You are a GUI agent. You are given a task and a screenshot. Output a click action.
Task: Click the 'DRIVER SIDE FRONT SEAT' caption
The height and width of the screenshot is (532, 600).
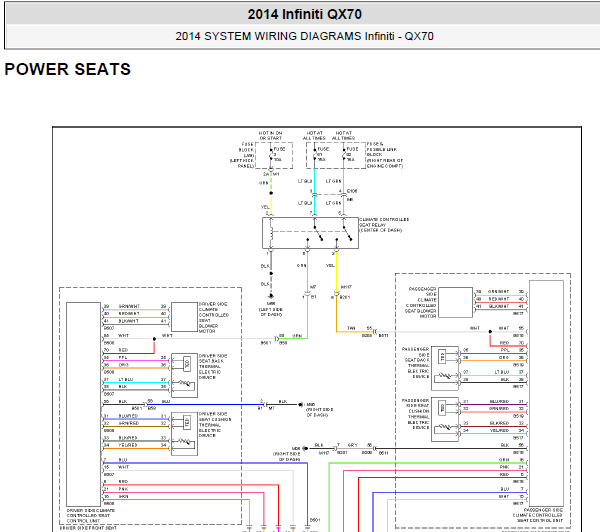[x=88, y=528]
